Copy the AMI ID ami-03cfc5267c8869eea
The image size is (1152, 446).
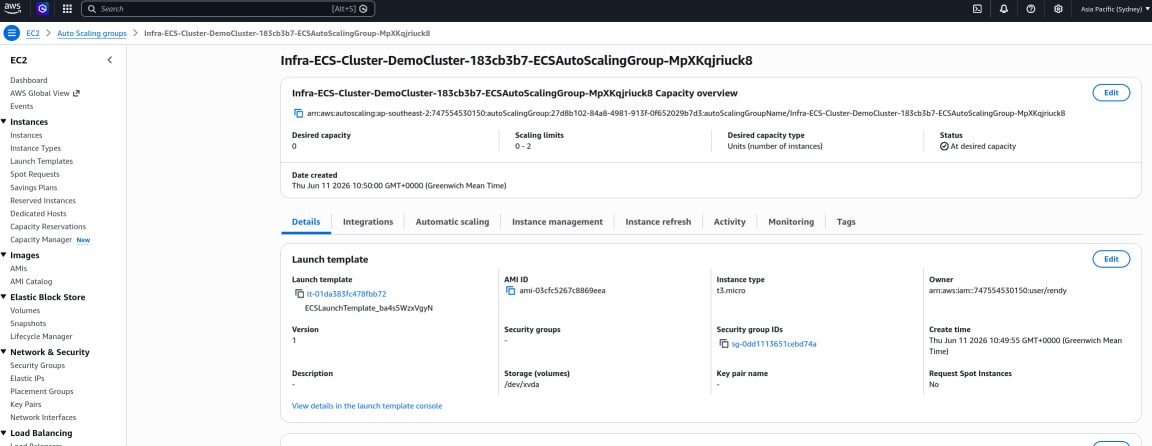[x=511, y=290]
